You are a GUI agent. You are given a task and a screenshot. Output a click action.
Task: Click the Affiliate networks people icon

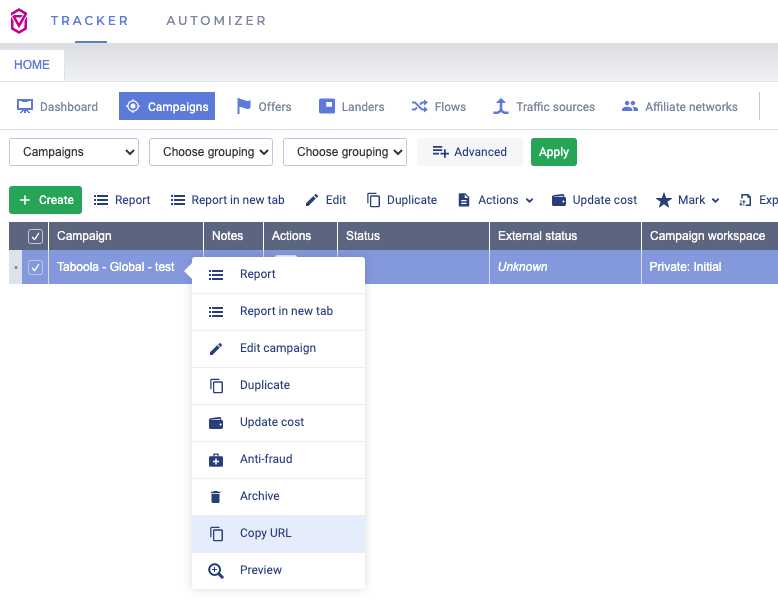click(630, 106)
